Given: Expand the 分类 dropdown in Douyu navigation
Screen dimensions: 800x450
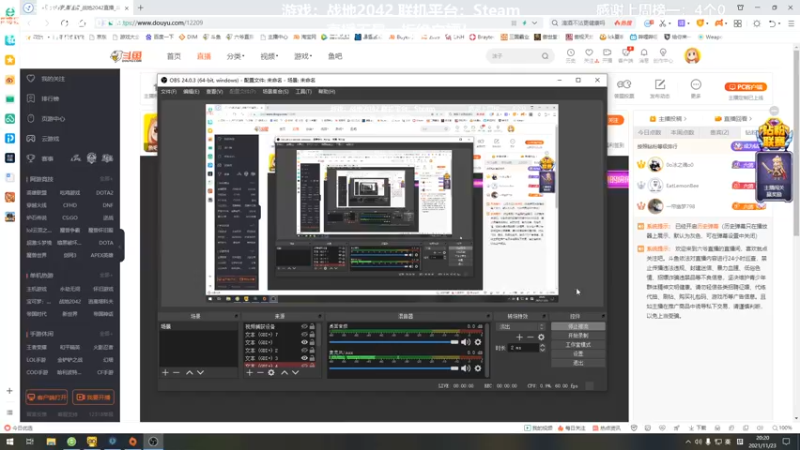Looking at the screenshot, I should point(235,56).
